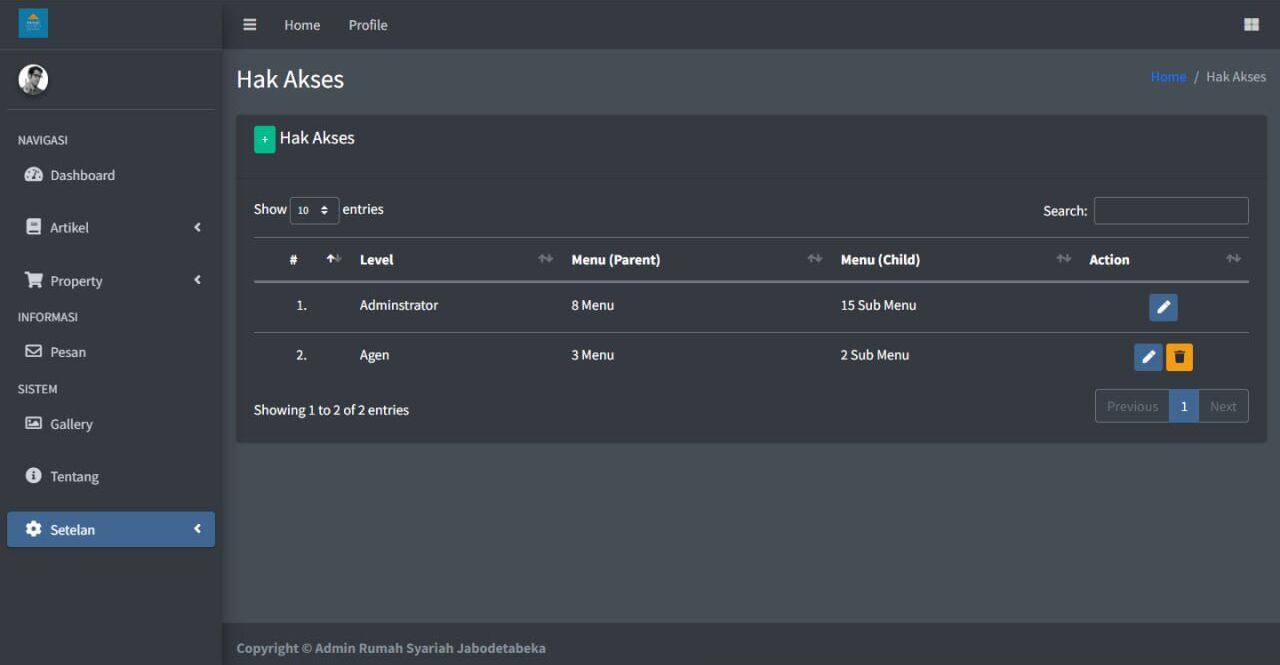Click the grid icon in top-right corner
The image size is (1280, 665).
[x=1251, y=25]
